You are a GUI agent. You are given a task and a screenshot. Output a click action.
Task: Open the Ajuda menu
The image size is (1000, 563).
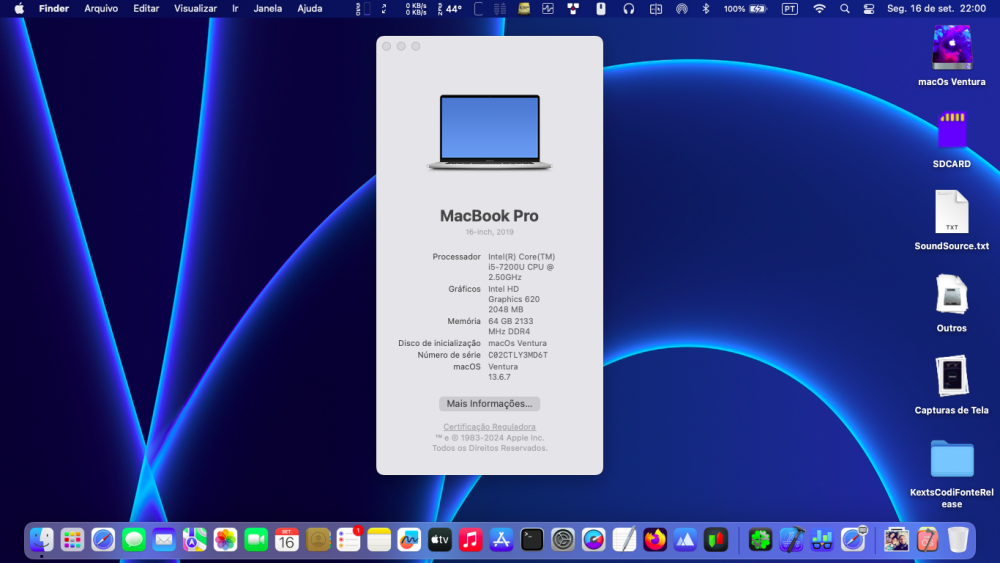[x=310, y=9]
